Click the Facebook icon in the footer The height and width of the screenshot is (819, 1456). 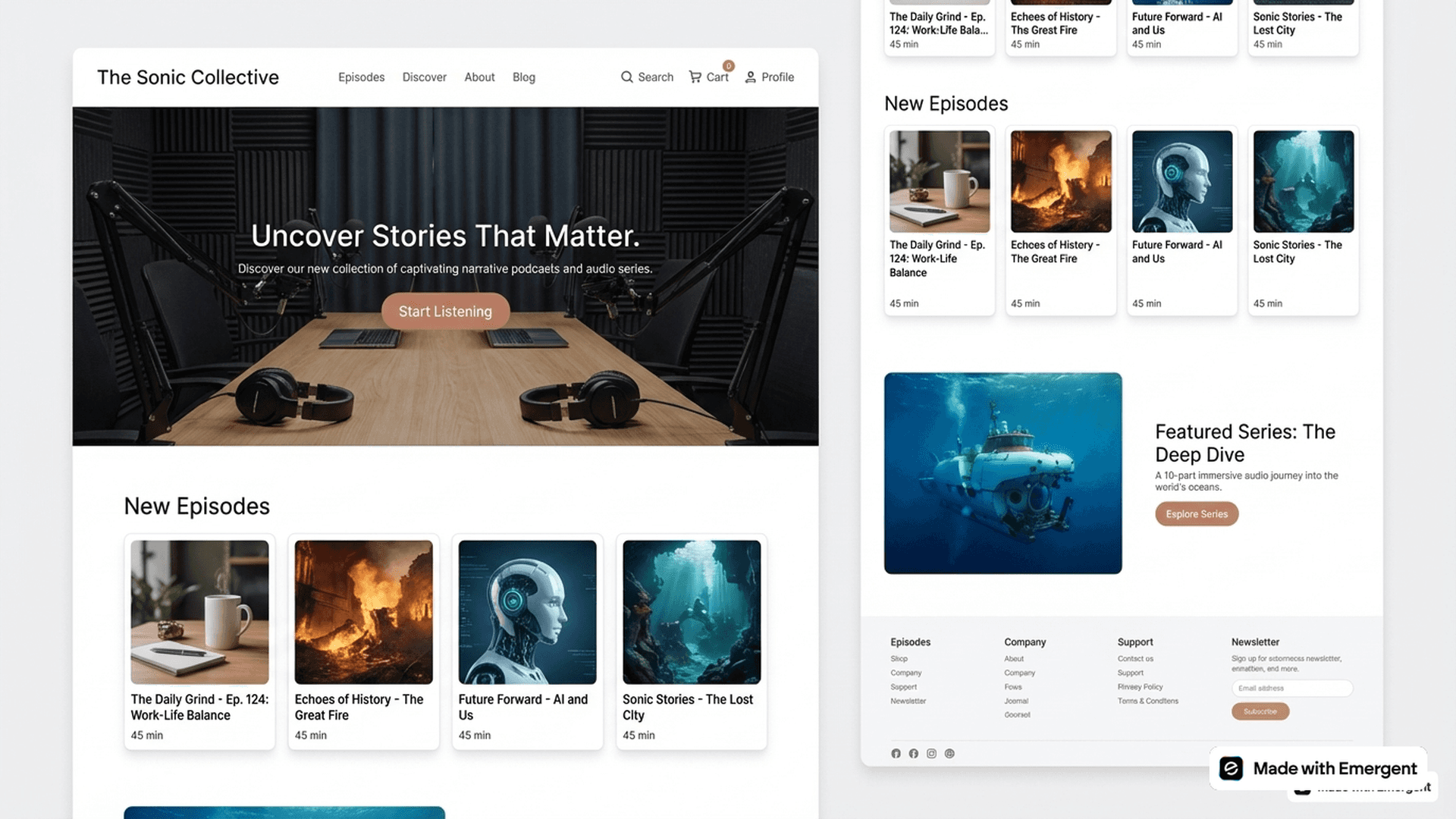point(914,753)
